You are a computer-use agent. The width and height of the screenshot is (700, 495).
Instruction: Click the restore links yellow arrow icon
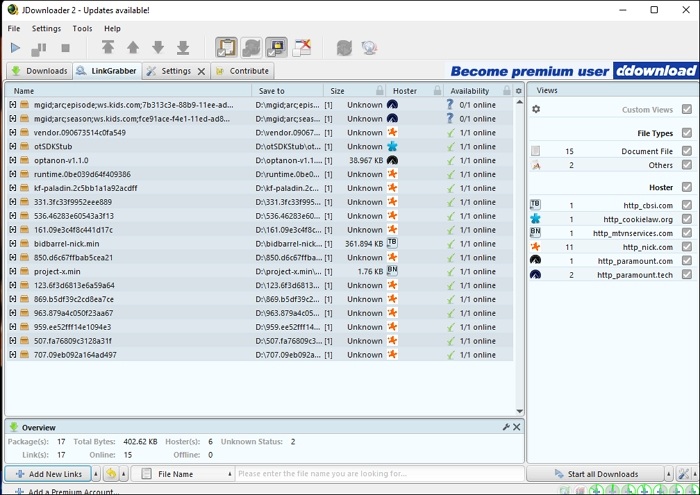tap(111, 474)
